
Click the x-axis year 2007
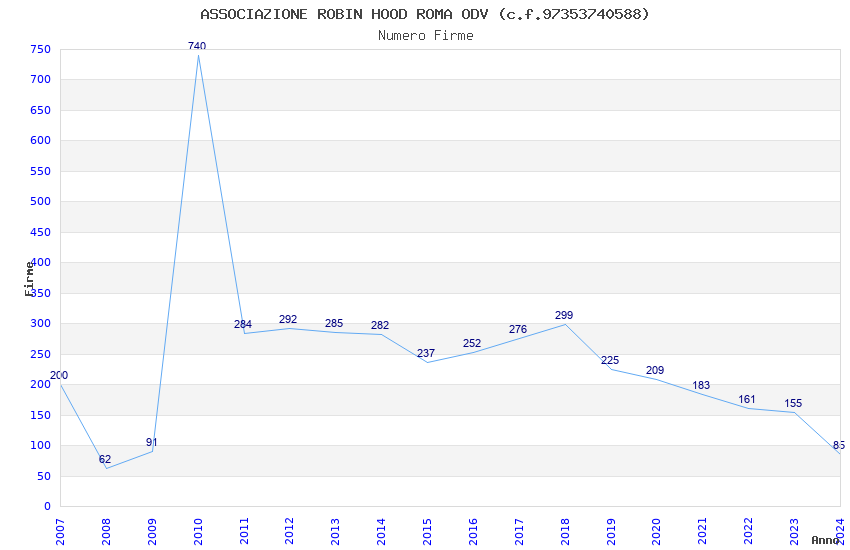60,532
